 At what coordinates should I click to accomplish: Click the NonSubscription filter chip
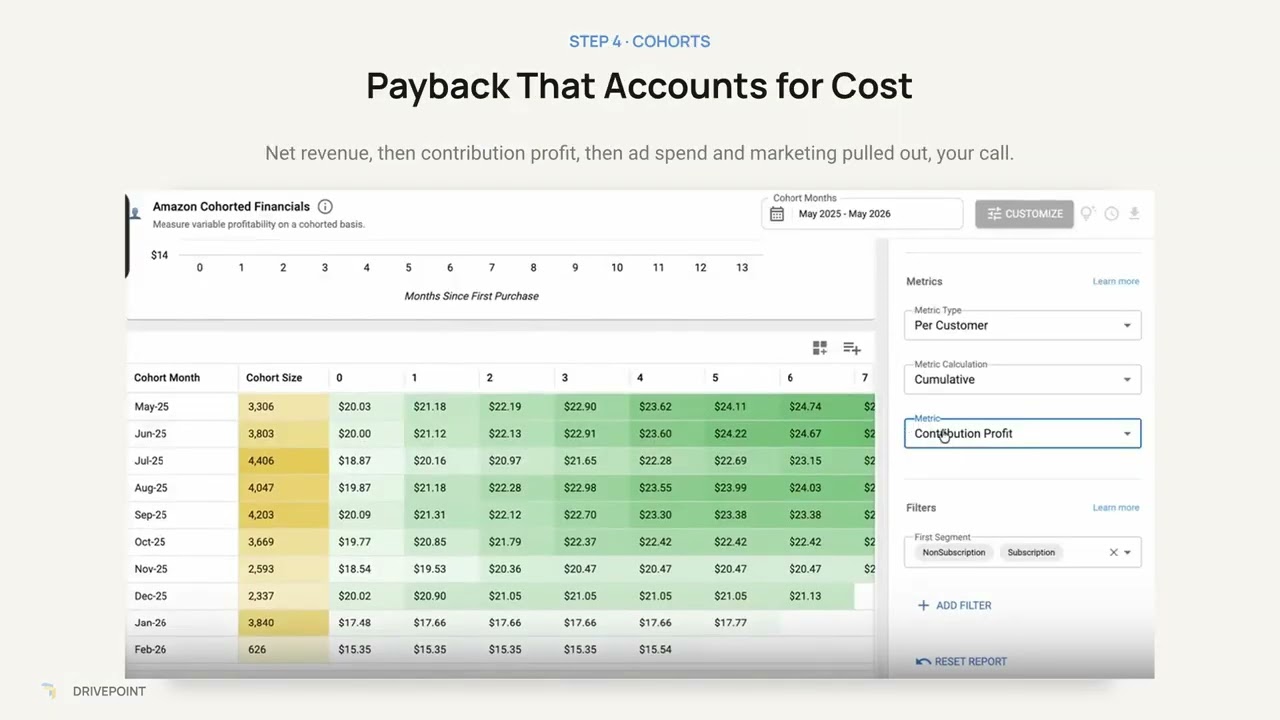tap(954, 552)
